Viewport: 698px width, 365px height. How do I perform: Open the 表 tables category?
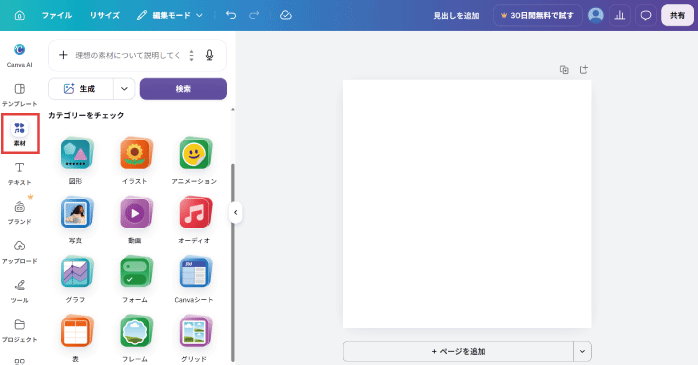[76, 338]
